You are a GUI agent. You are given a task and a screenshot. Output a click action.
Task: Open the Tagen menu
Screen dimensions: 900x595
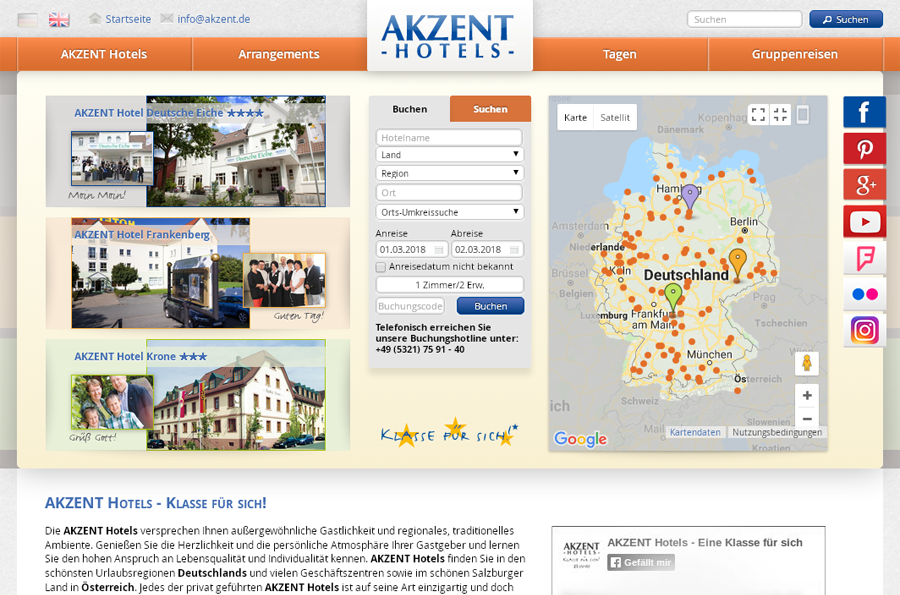coord(620,55)
